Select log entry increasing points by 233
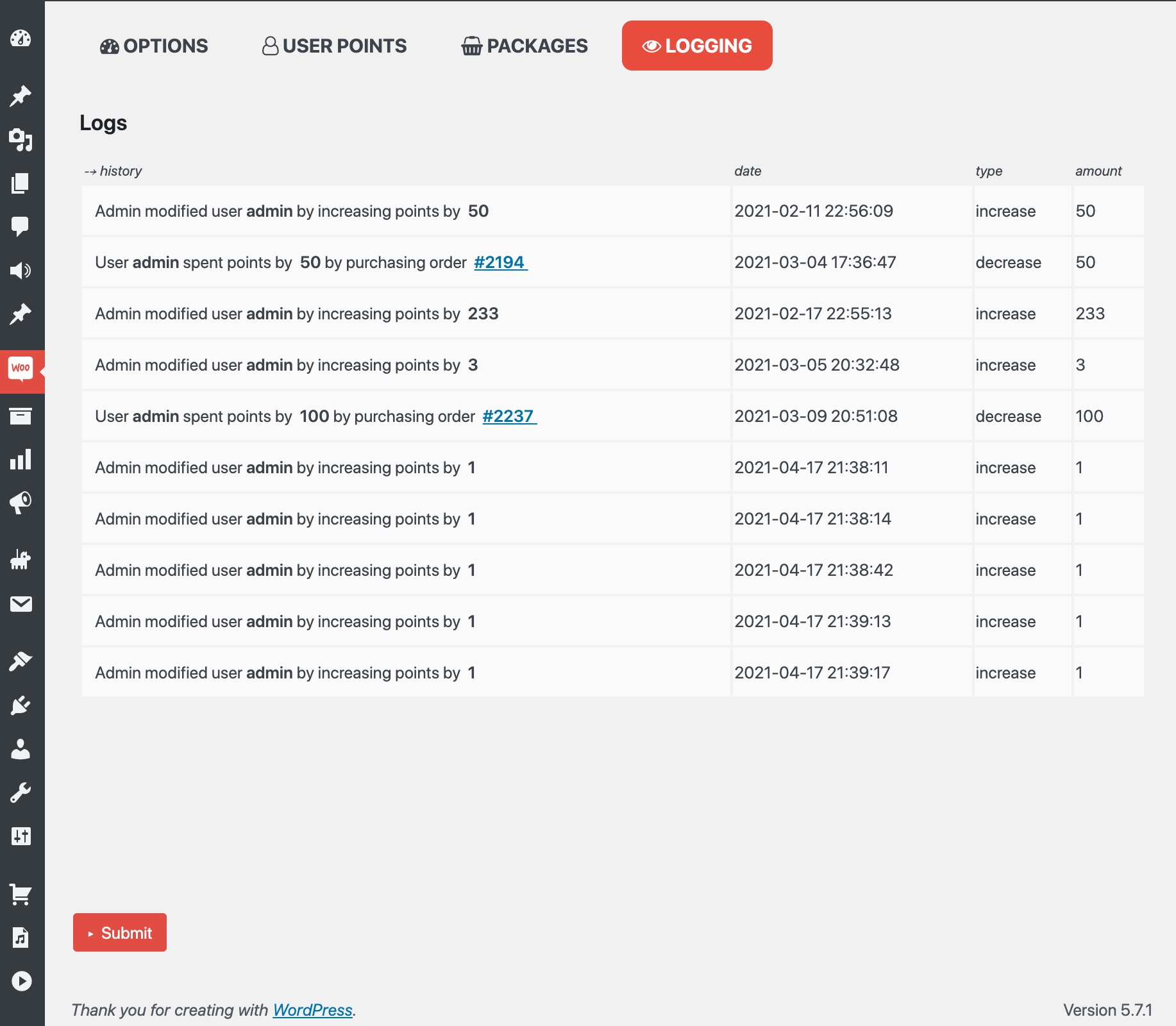This screenshot has width=1176, height=1026. pyautogui.click(x=406, y=314)
